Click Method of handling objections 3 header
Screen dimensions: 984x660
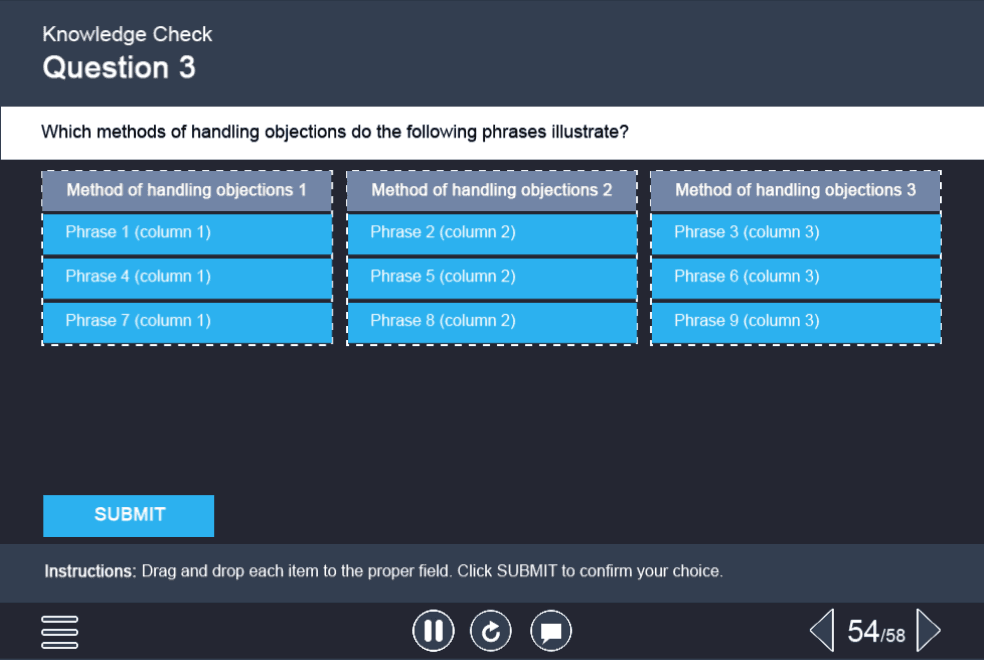pyautogui.click(x=795, y=190)
